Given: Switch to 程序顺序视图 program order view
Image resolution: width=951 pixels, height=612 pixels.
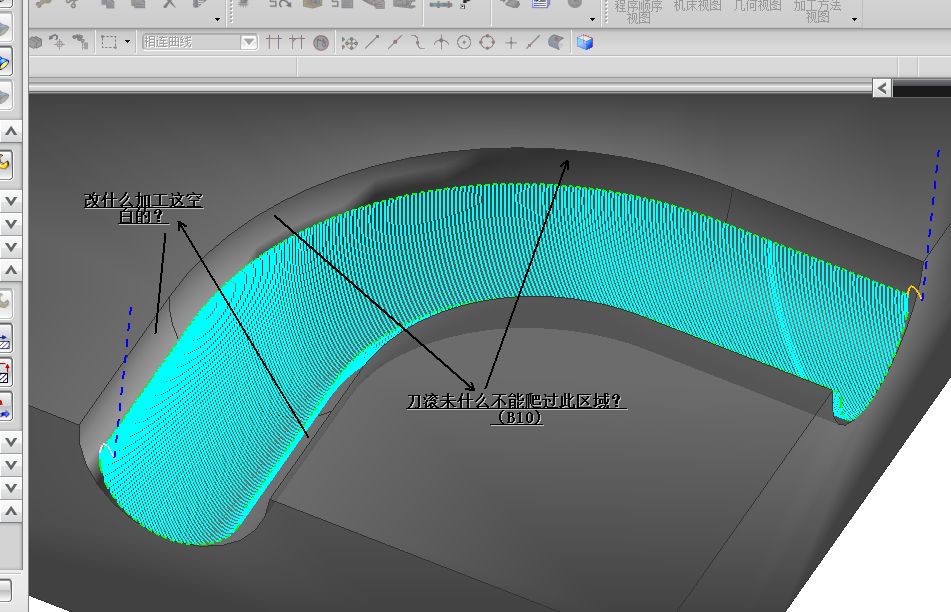Looking at the screenshot, I should [x=638, y=11].
